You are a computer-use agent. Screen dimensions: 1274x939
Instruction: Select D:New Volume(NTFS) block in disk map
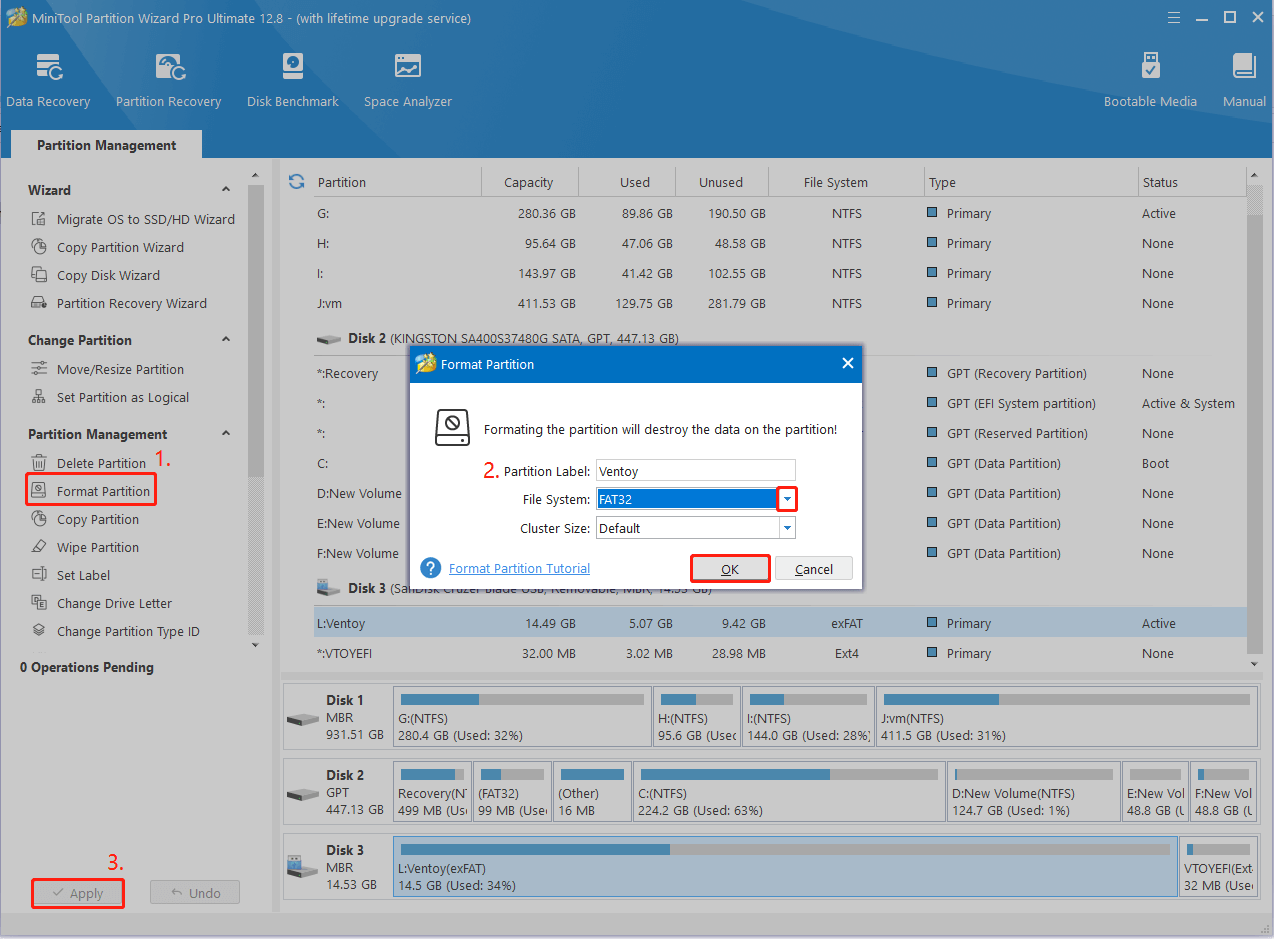pyautogui.click(x=1034, y=792)
